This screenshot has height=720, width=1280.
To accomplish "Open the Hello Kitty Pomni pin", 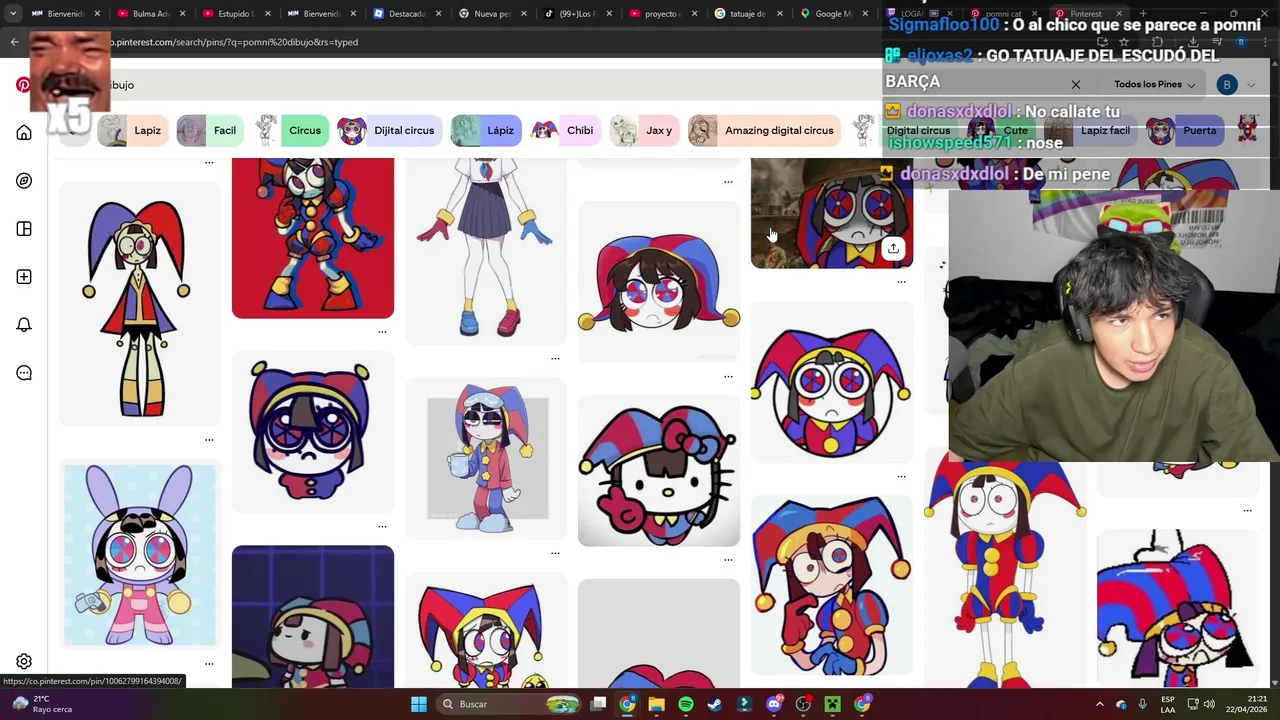I will click(659, 472).
